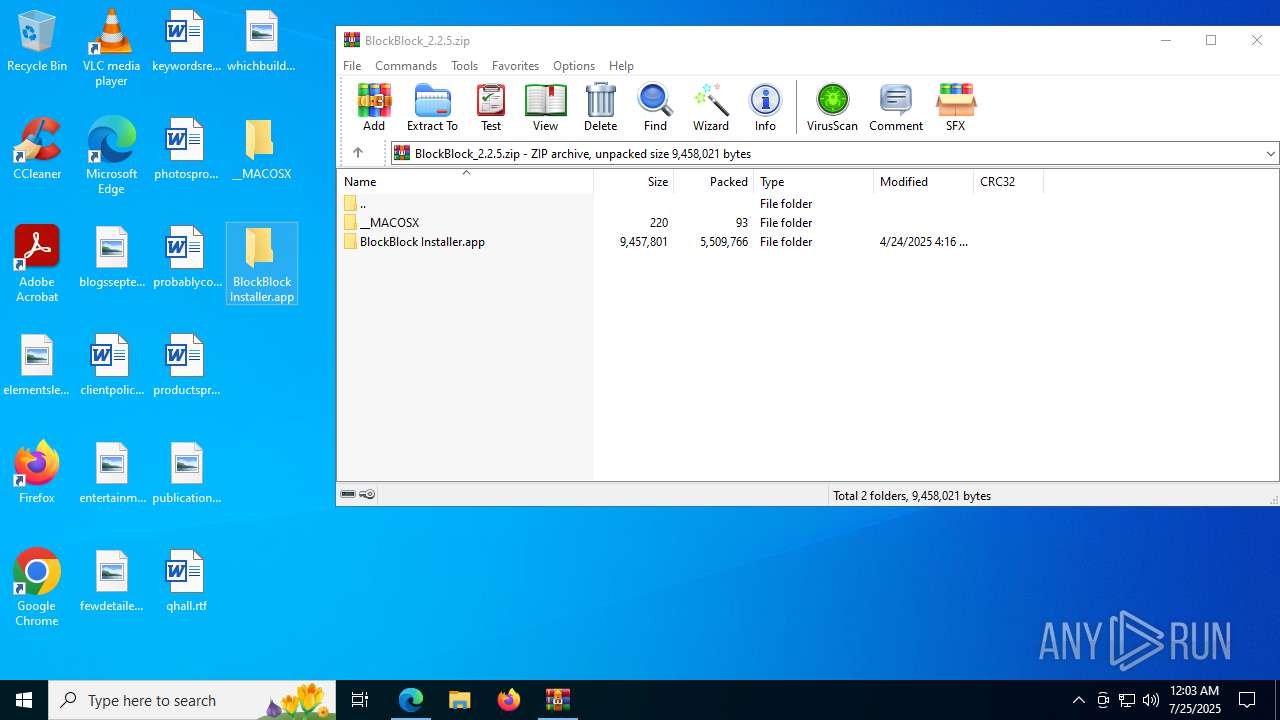Sort by Name column header
The height and width of the screenshot is (720, 1280).
coord(465,182)
